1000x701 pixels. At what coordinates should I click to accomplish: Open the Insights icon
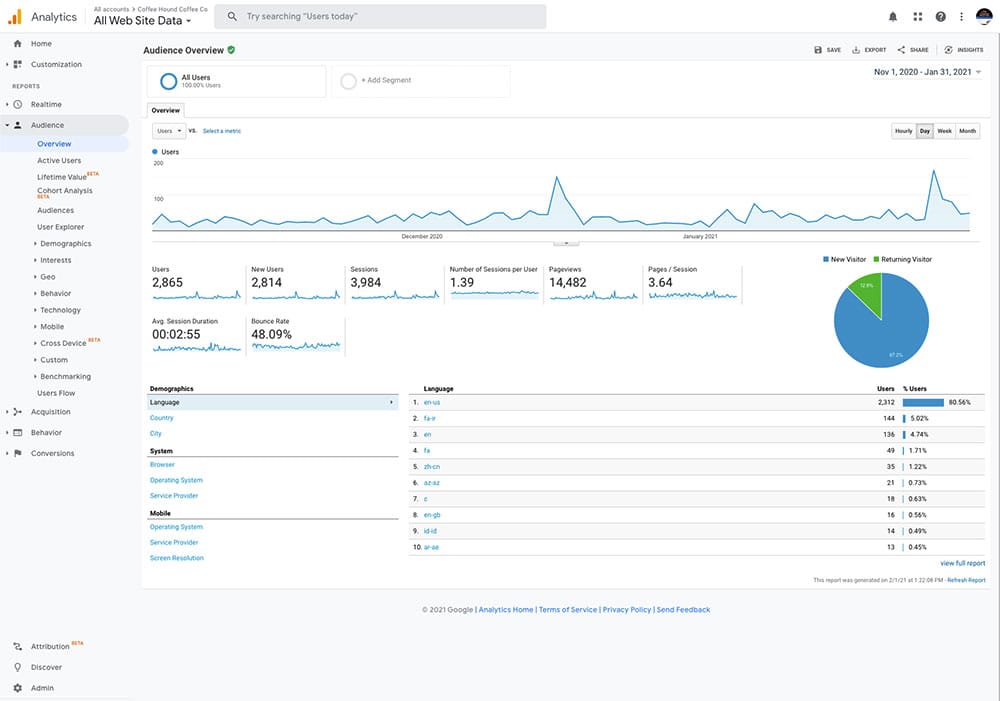click(x=949, y=49)
